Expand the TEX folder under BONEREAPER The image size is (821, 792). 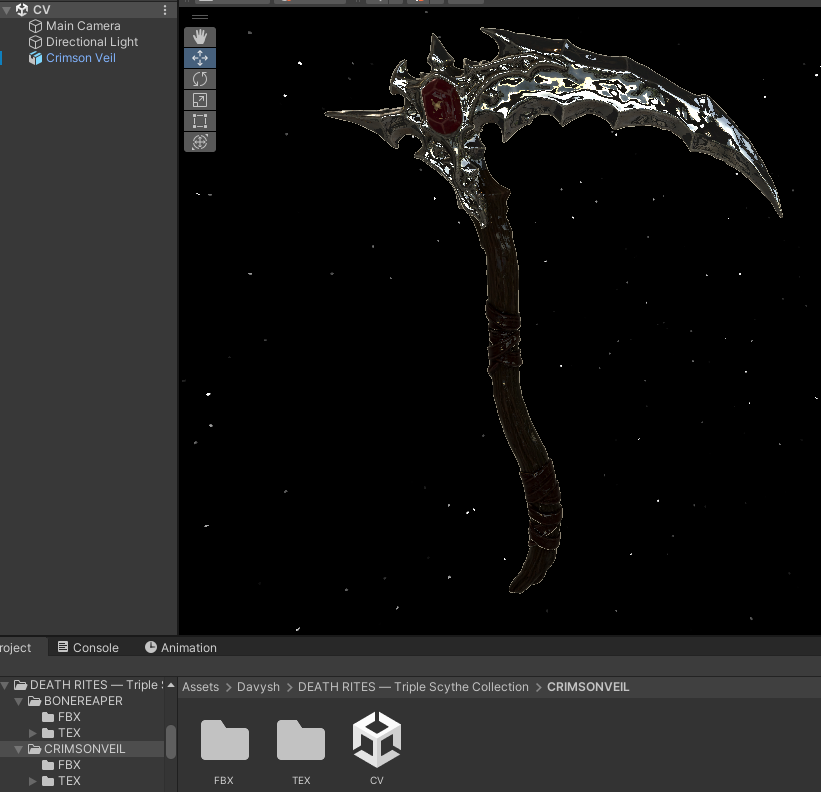coord(32,733)
